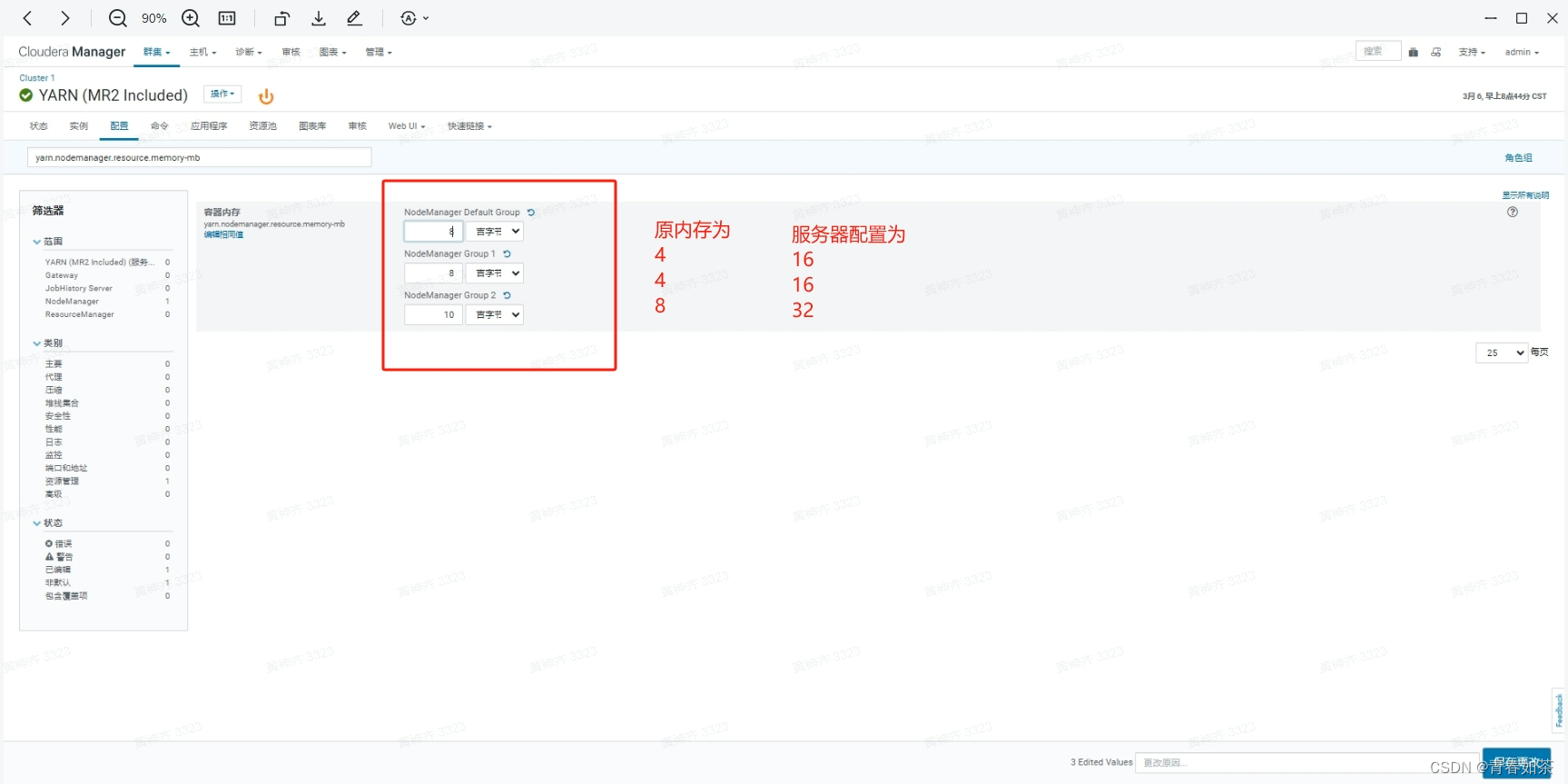
Task: Click the zoom out magnifier icon
Action: click(118, 18)
